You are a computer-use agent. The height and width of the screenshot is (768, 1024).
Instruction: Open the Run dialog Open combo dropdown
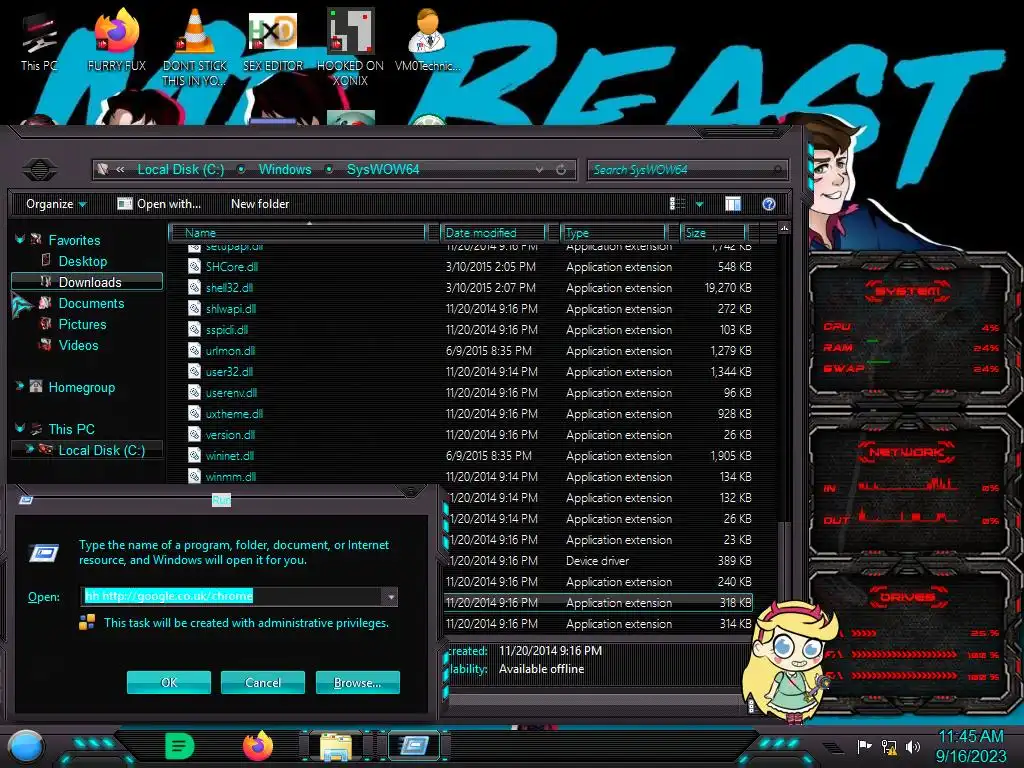(x=390, y=596)
